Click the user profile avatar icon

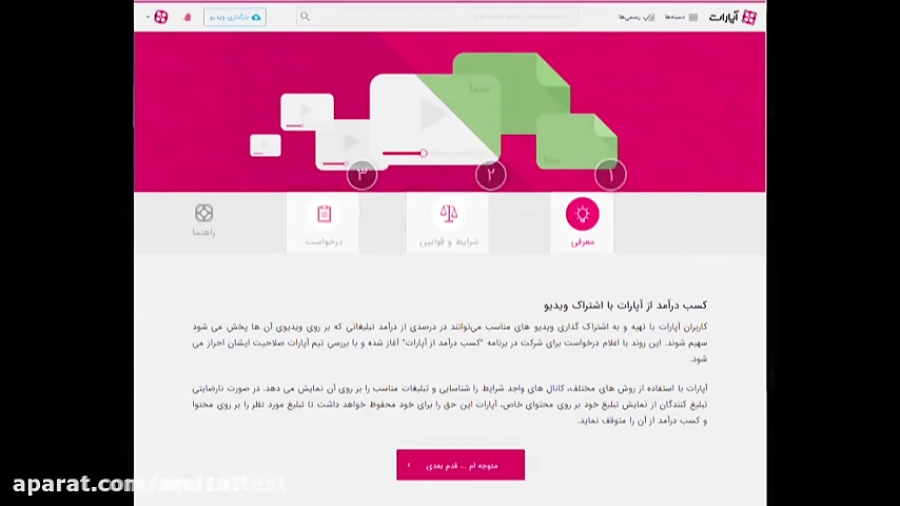click(161, 17)
